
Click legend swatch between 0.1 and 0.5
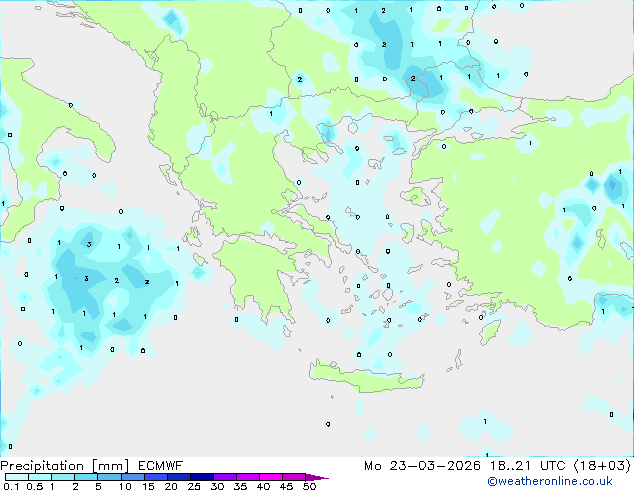(17, 477)
